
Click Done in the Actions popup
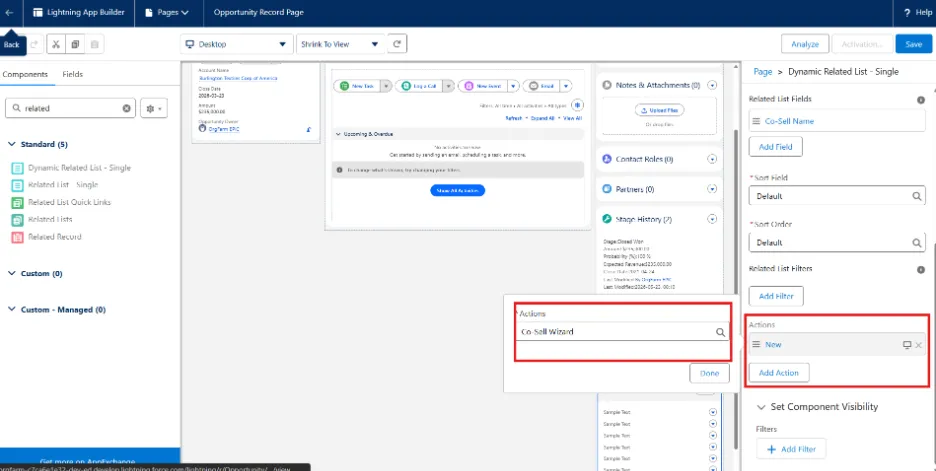coord(709,373)
